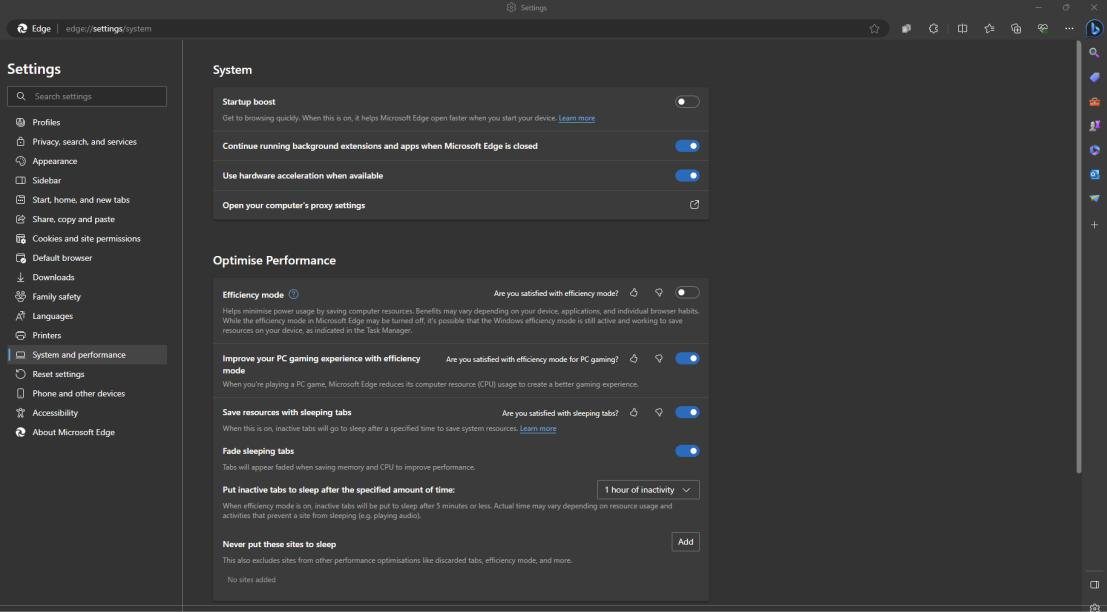
Task: Click Add button for never-sleep sites
Action: tap(686, 542)
